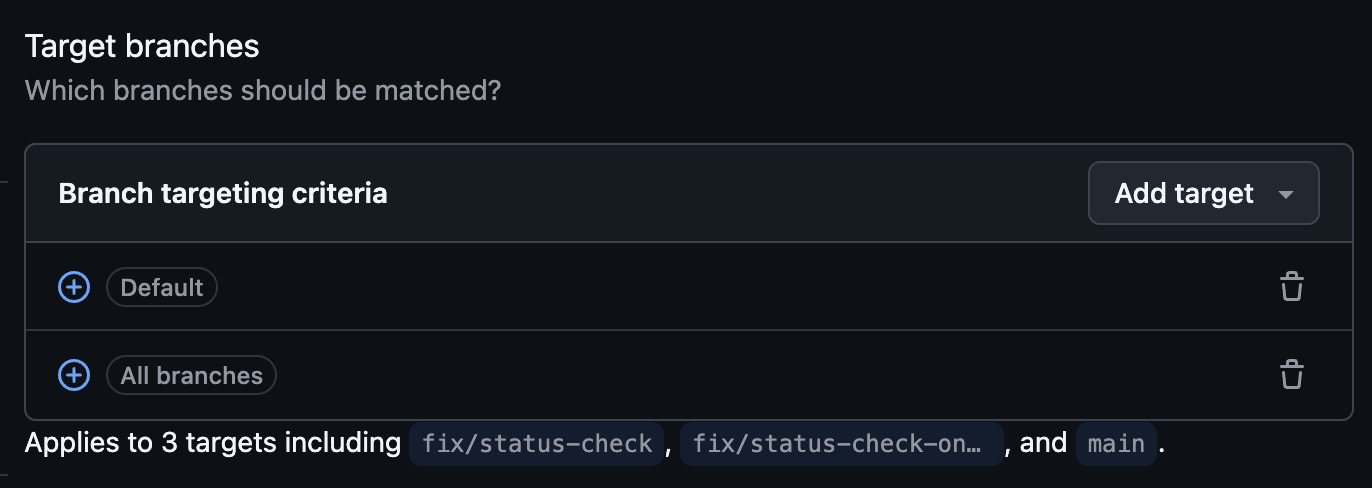1372x488 pixels.
Task: Click the caret arrow in Add target
Action: coord(1286,194)
